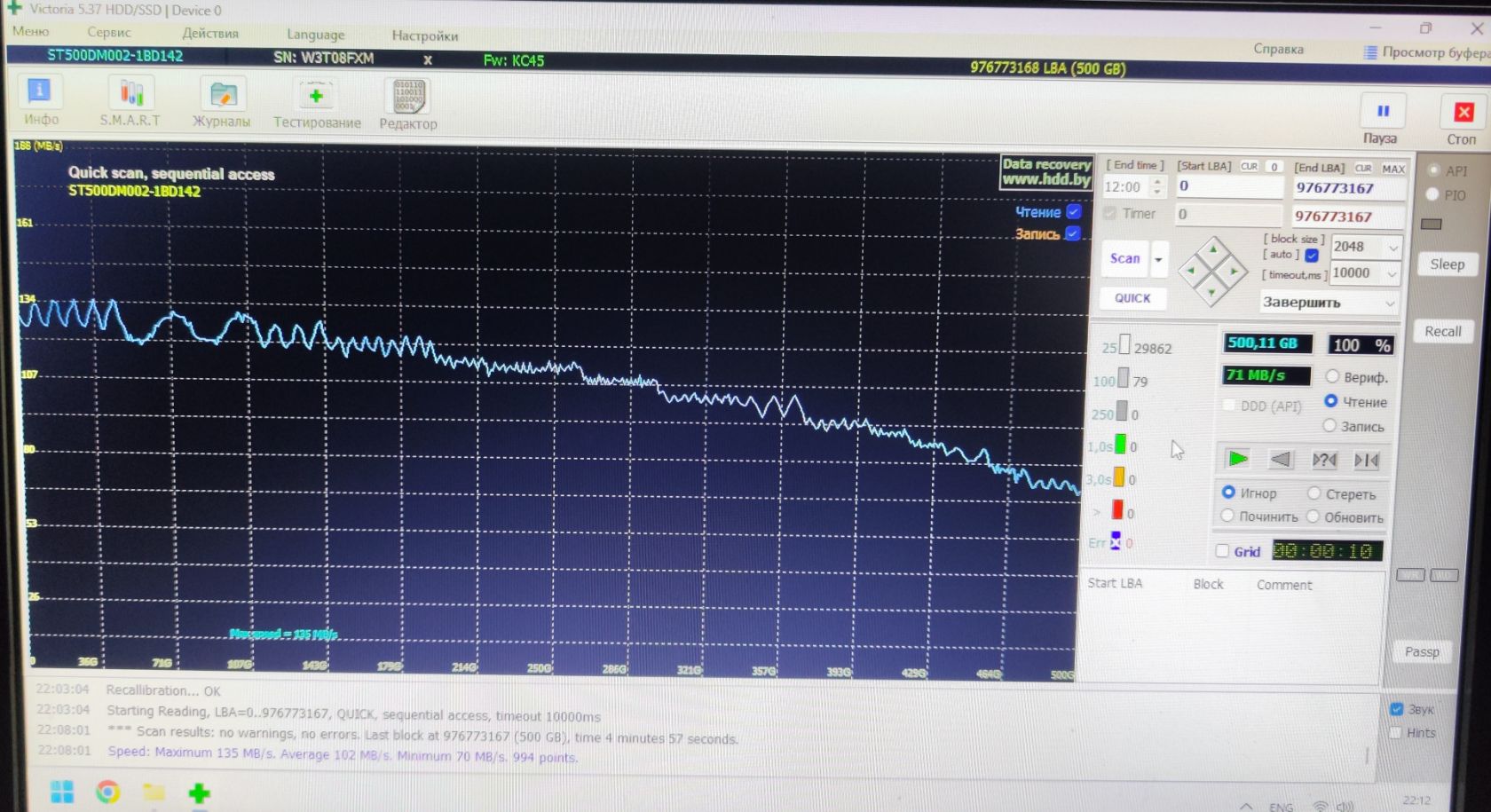Open Chrome from the taskbar
Image resolution: width=1491 pixels, height=812 pixels.
click(107, 791)
